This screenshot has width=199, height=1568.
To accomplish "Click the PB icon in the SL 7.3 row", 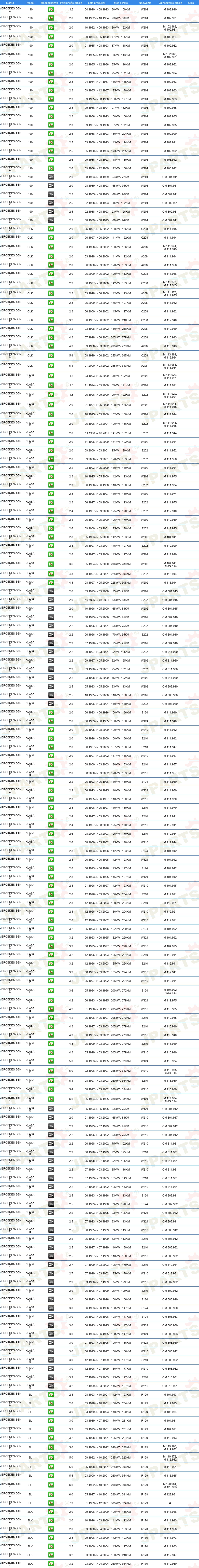I will [51, 1503].
